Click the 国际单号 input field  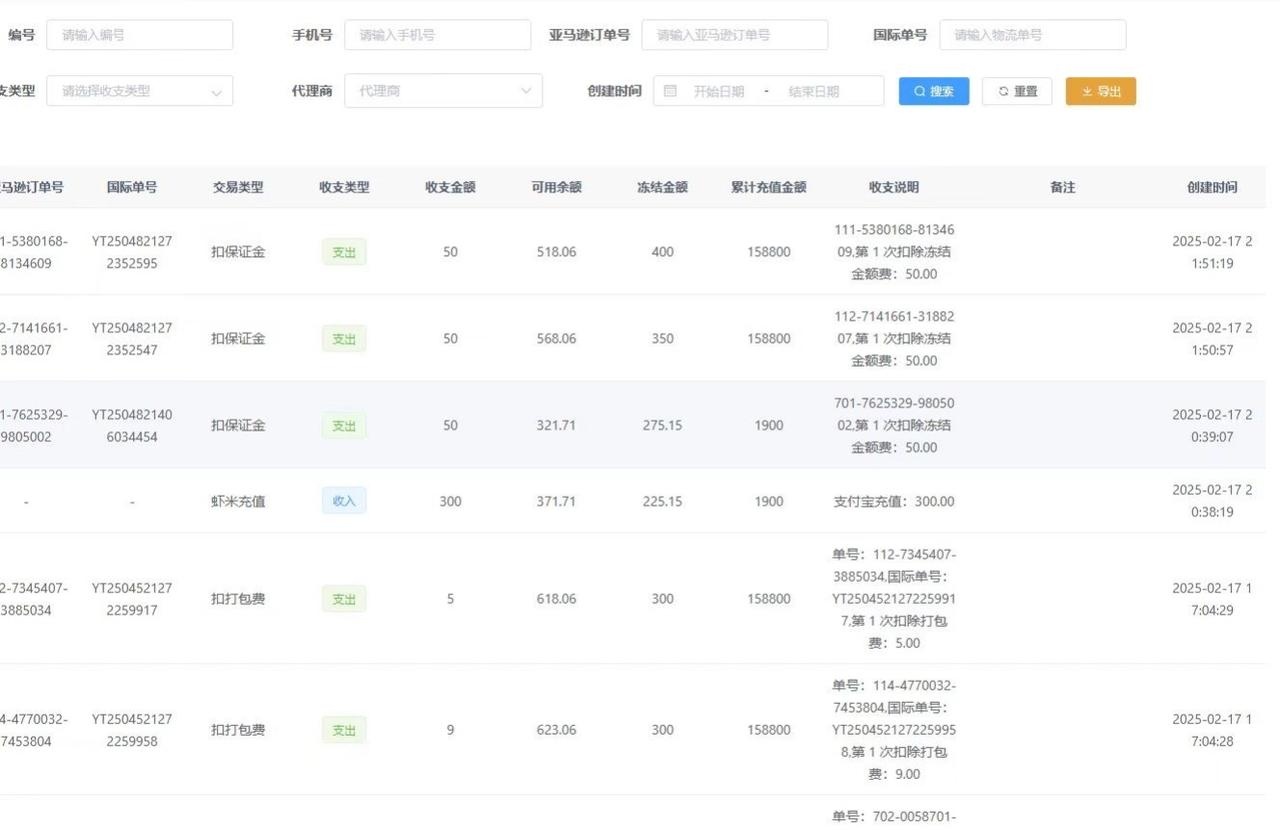pyautogui.click(x=1032, y=35)
